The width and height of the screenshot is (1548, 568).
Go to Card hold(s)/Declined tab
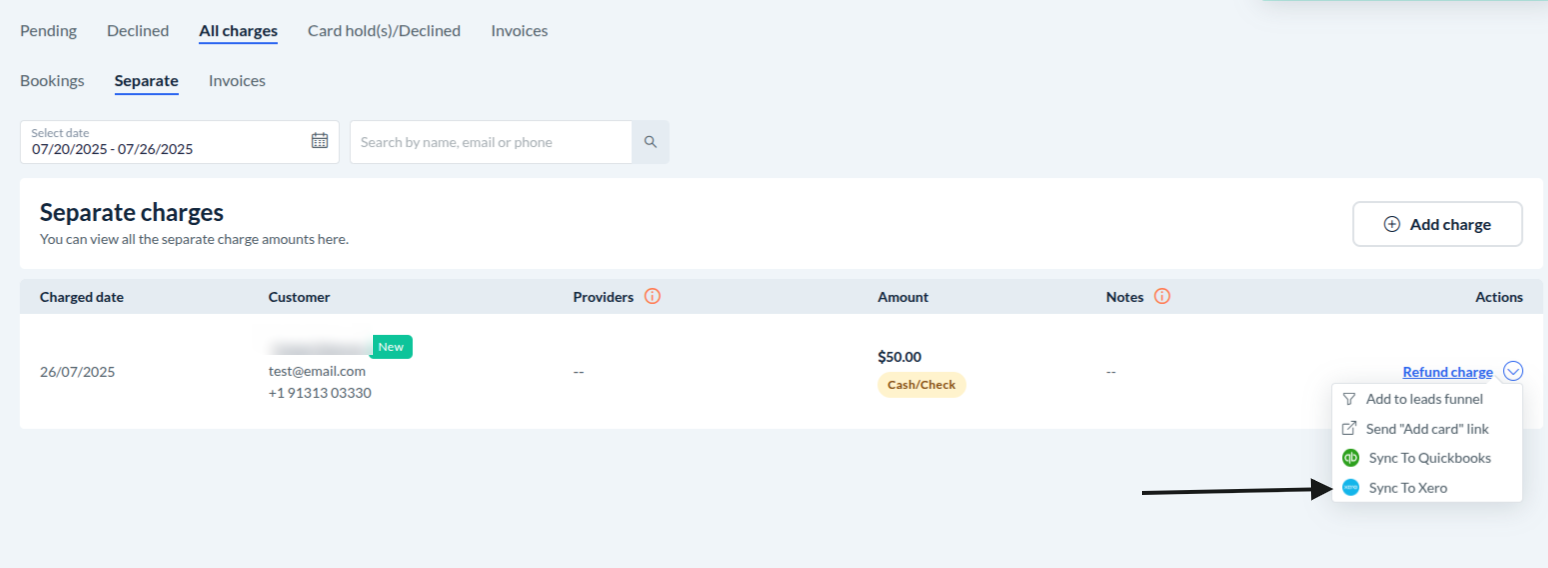[x=384, y=31]
